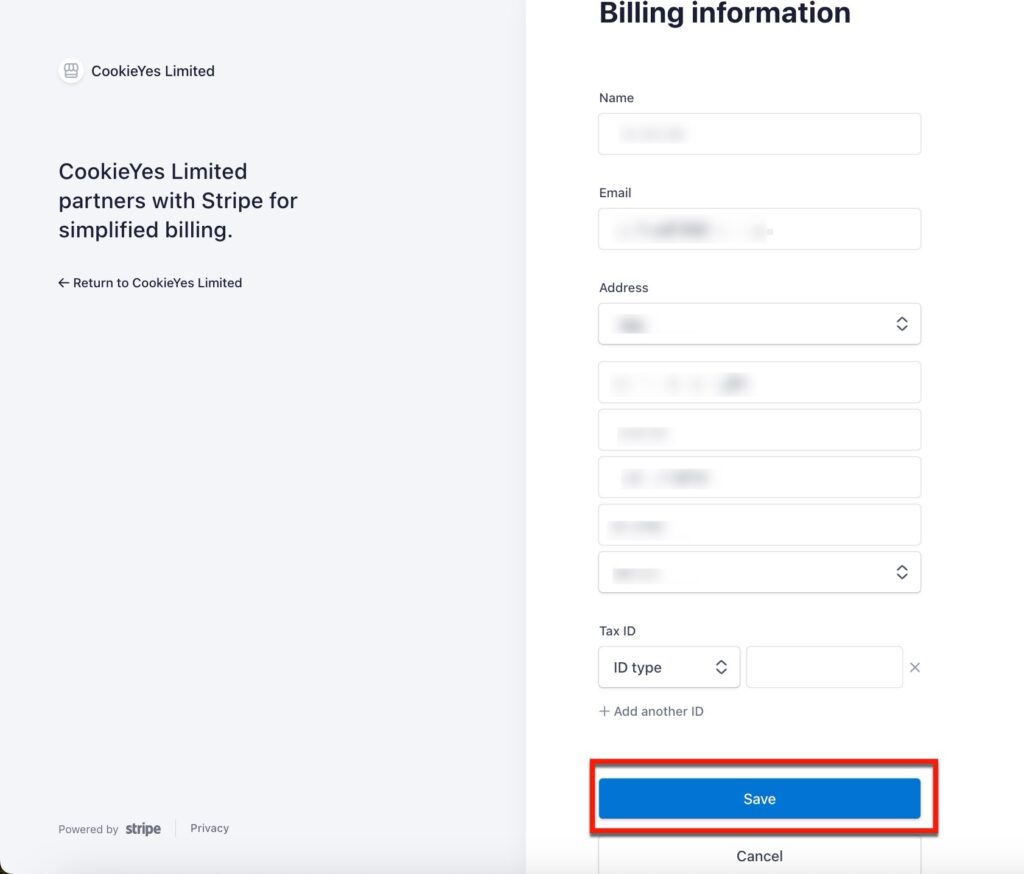Click the Stripe wordmark logo
1024x874 pixels.
coord(142,828)
